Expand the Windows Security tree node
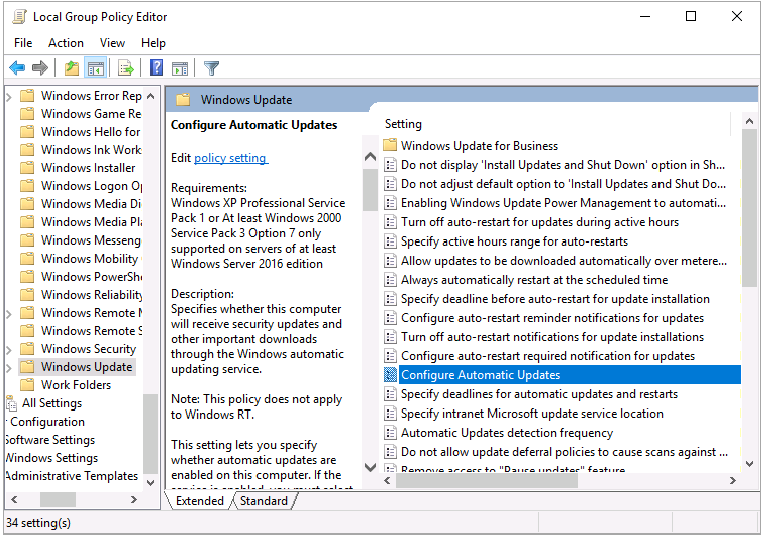Viewport: 763px width, 536px height. pyautogui.click(x=9, y=349)
